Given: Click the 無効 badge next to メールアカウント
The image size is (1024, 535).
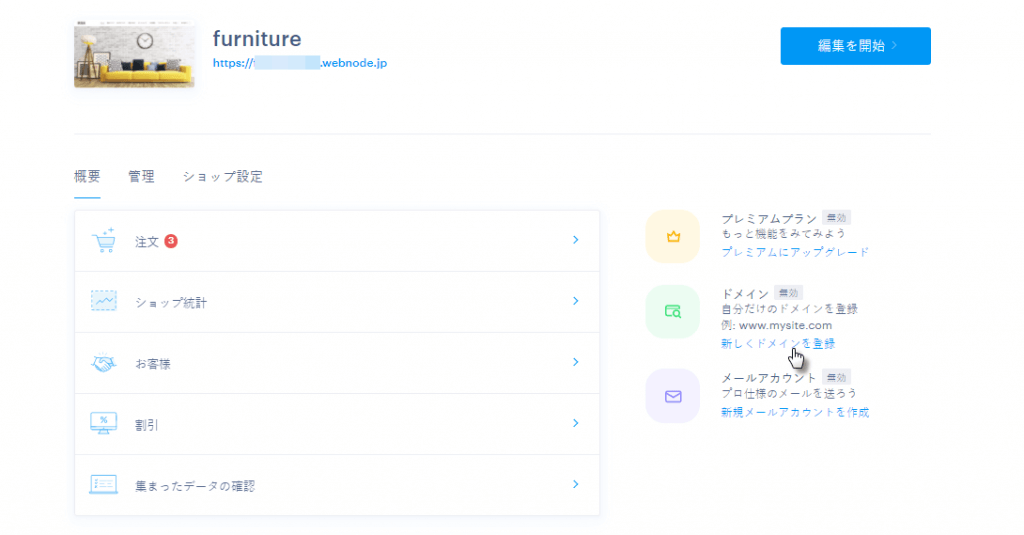Looking at the screenshot, I should click(x=837, y=377).
